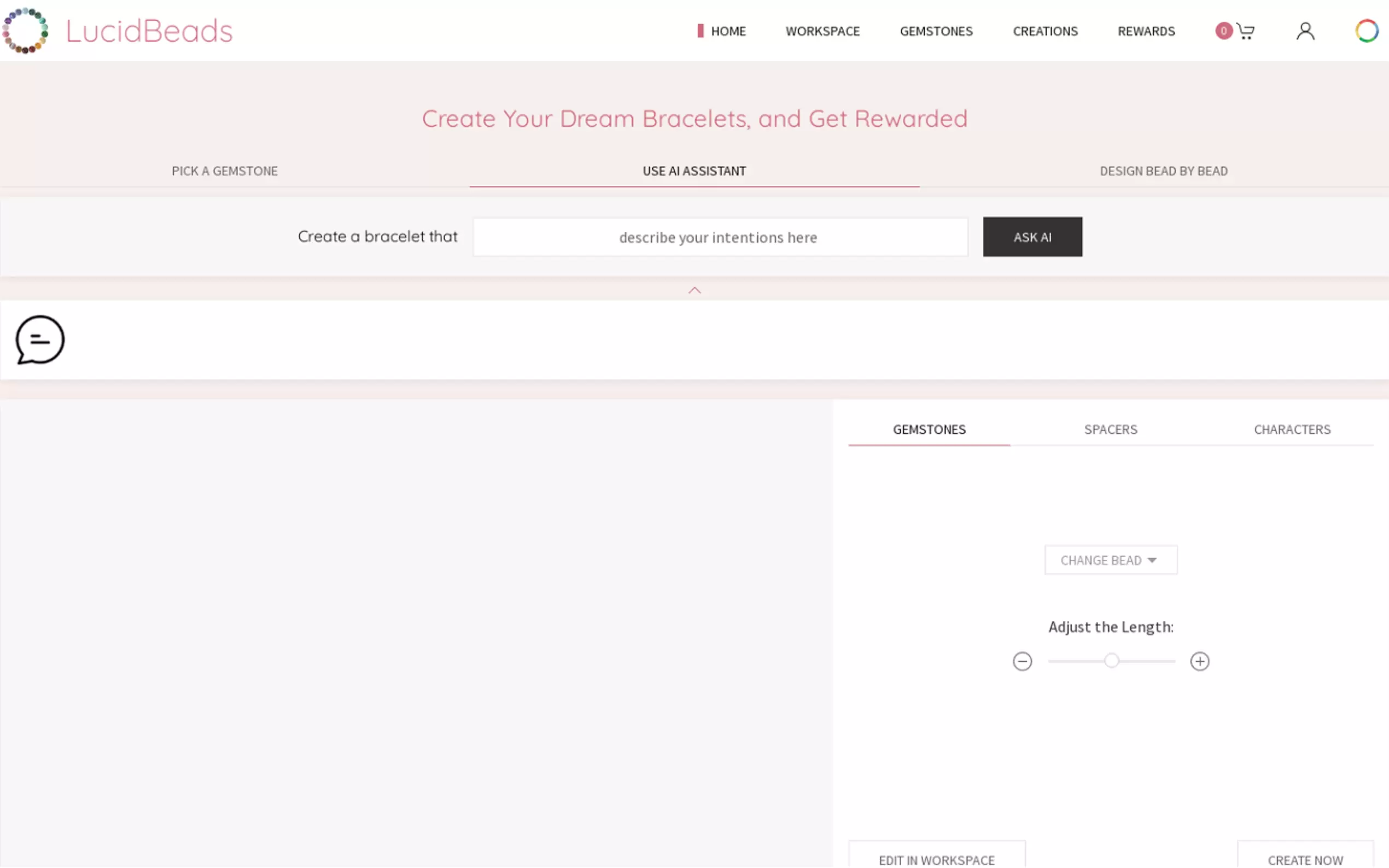Click the colorful ring icon in header
Image resolution: width=1389 pixels, height=868 pixels.
pos(1367,31)
